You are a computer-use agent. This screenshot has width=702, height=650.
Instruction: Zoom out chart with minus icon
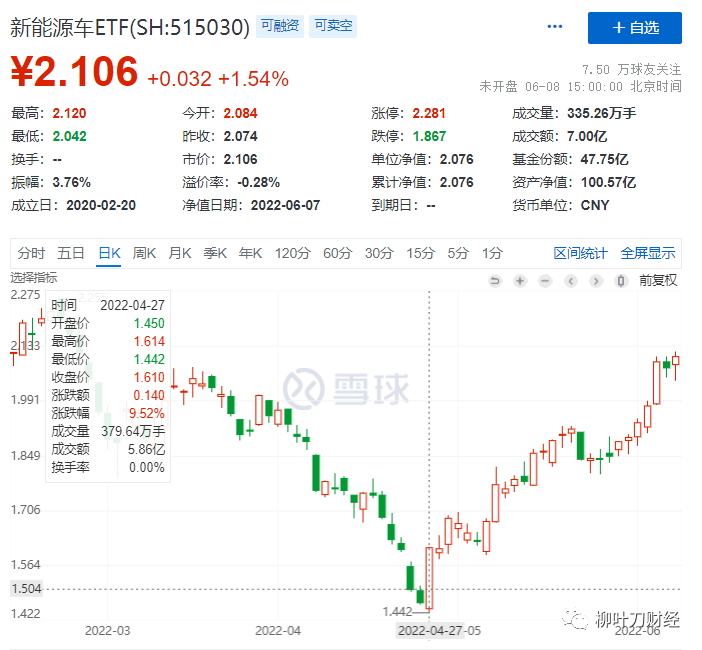pyautogui.click(x=545, y=281)
